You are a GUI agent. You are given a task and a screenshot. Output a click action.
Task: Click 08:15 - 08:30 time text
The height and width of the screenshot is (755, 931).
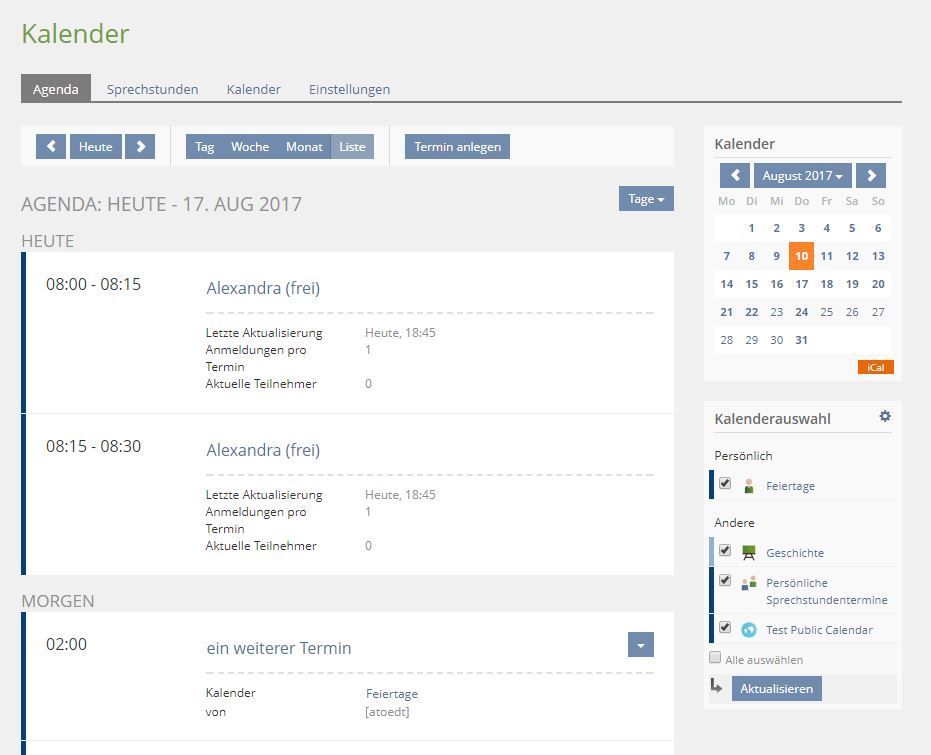point(94,446)
